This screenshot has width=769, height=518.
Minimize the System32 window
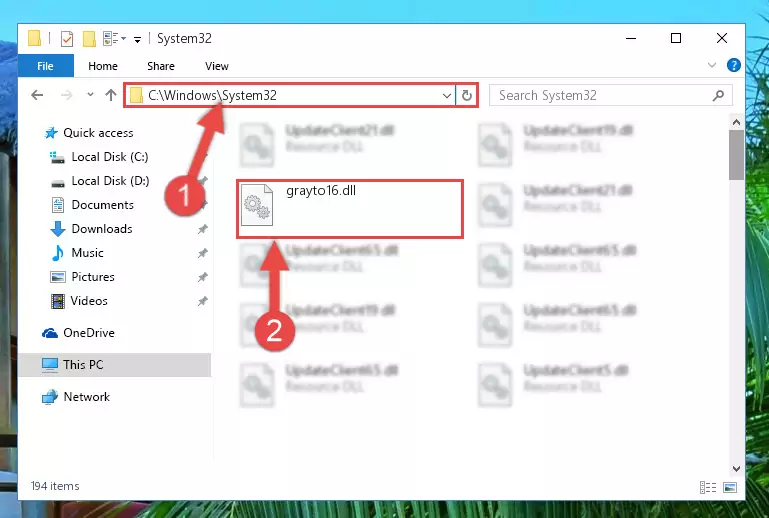(631, 38)
